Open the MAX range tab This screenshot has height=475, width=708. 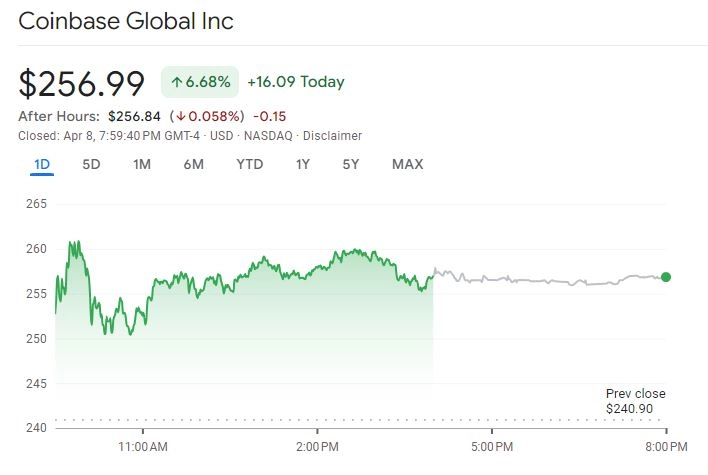tap(408, 164)
